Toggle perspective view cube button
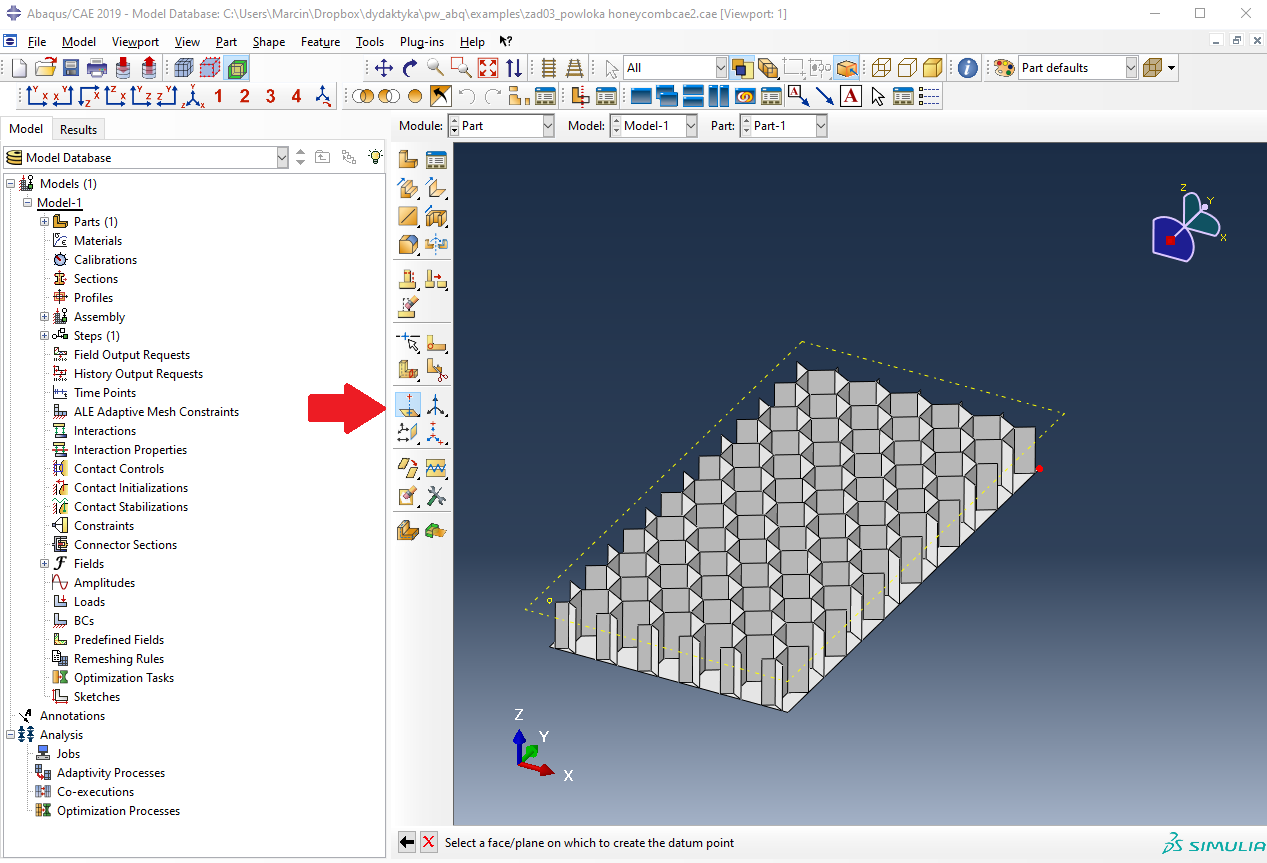The width and height of the screenshot is (1267, 863). (x=1152, y=68)
